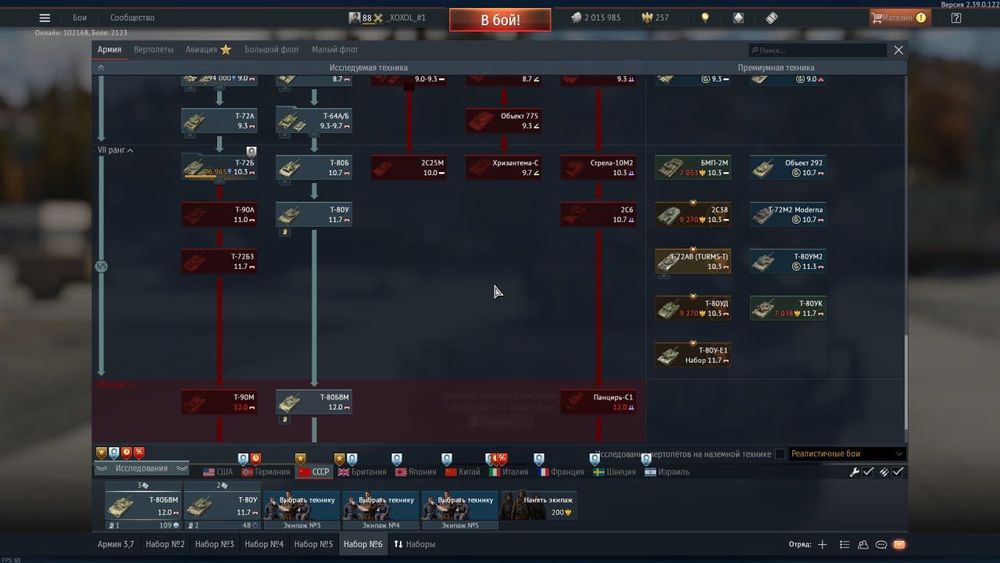
Task: Select the Панцирь-С1 vehicle card
Action: [599, 402]
